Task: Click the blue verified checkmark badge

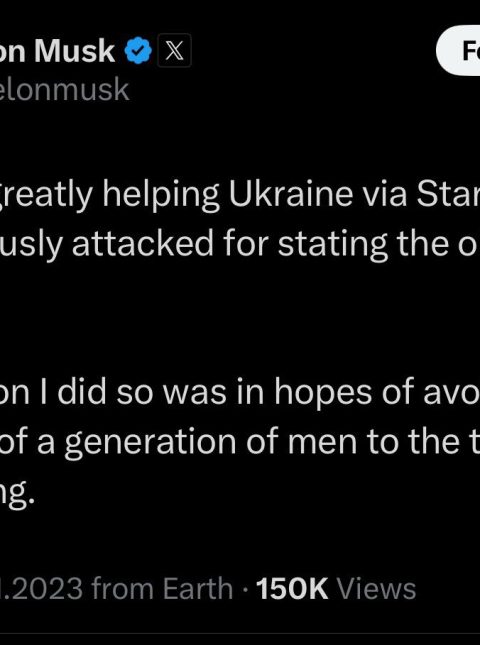Action: 138,50
